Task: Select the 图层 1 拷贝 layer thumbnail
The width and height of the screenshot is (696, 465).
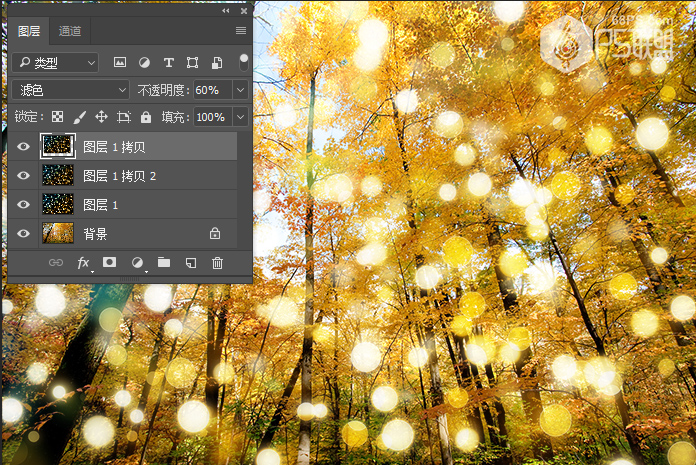Action: pos(58,146)
